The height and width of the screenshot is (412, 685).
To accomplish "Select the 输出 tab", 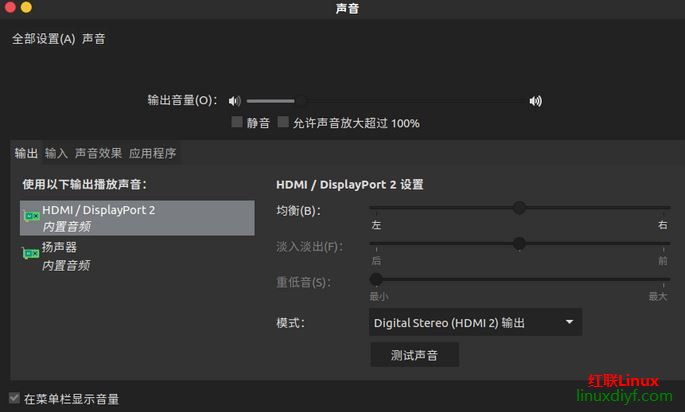I will click(x=25, y=153).
